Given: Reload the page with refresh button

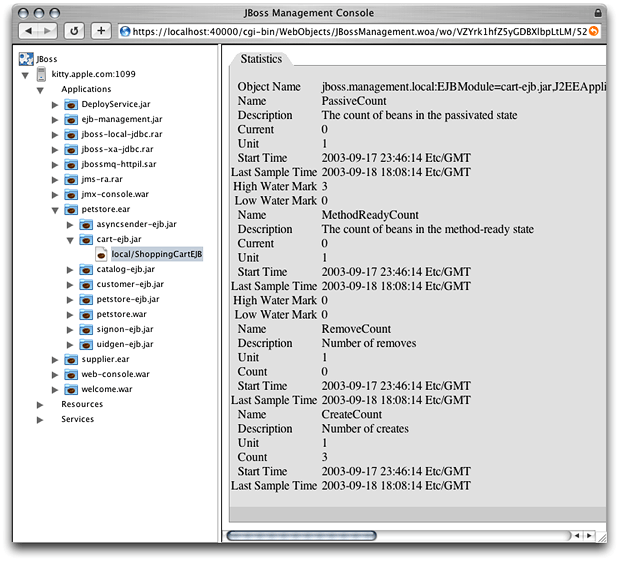Looking at the screenshot, I should click(74, 31).
